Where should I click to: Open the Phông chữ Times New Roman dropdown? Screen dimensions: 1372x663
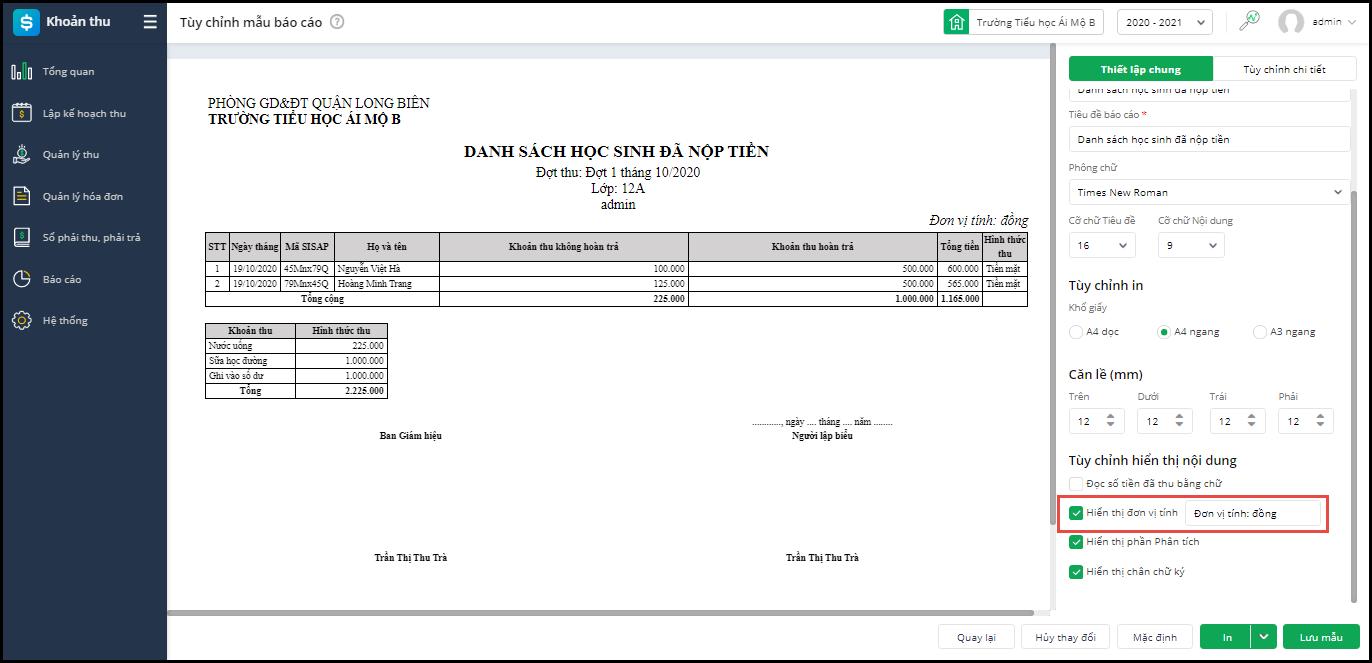pyautogui.click(x=1209, y=192)
